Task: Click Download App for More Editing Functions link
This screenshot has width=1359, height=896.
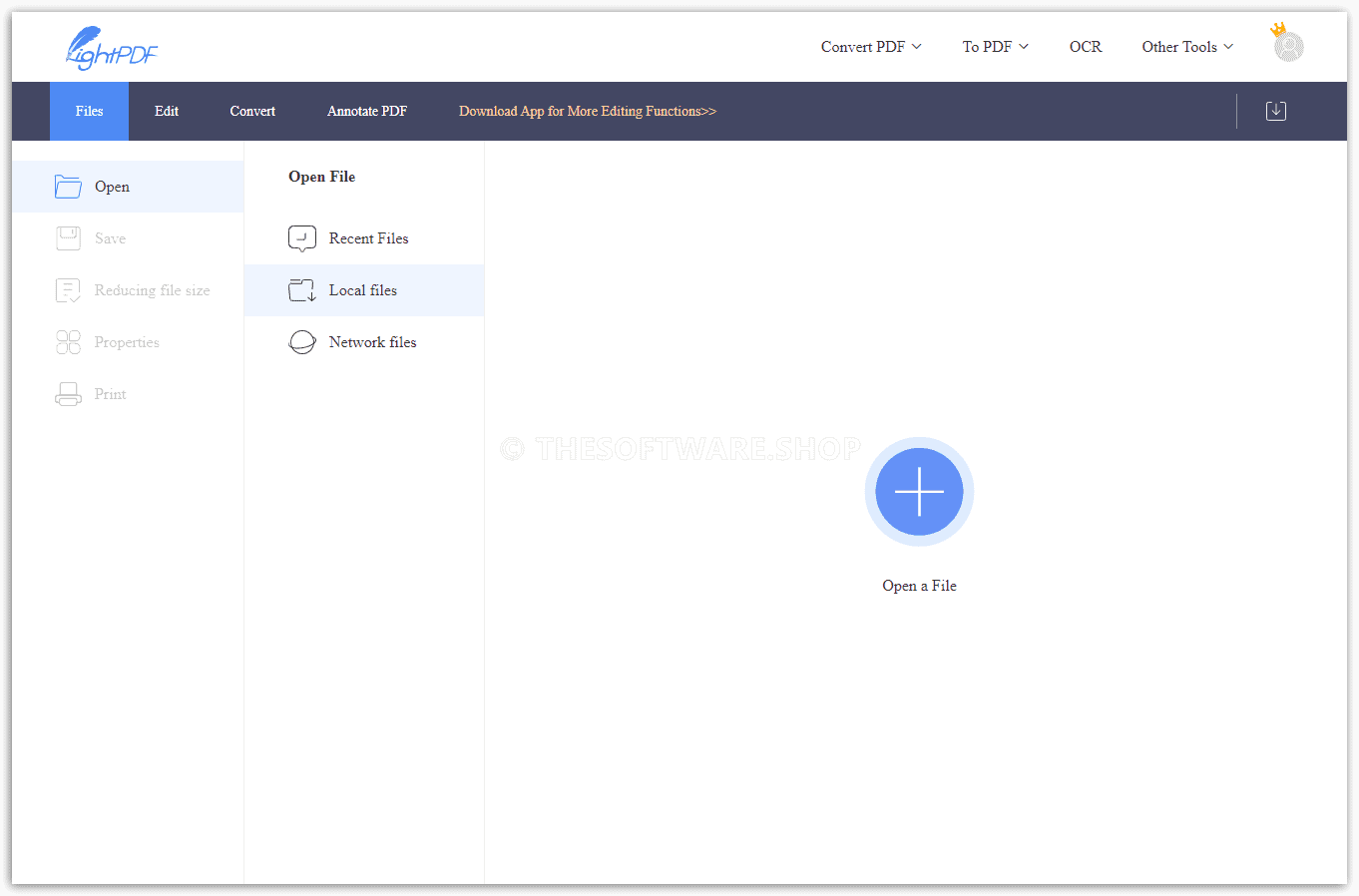Action: (588, 111)
